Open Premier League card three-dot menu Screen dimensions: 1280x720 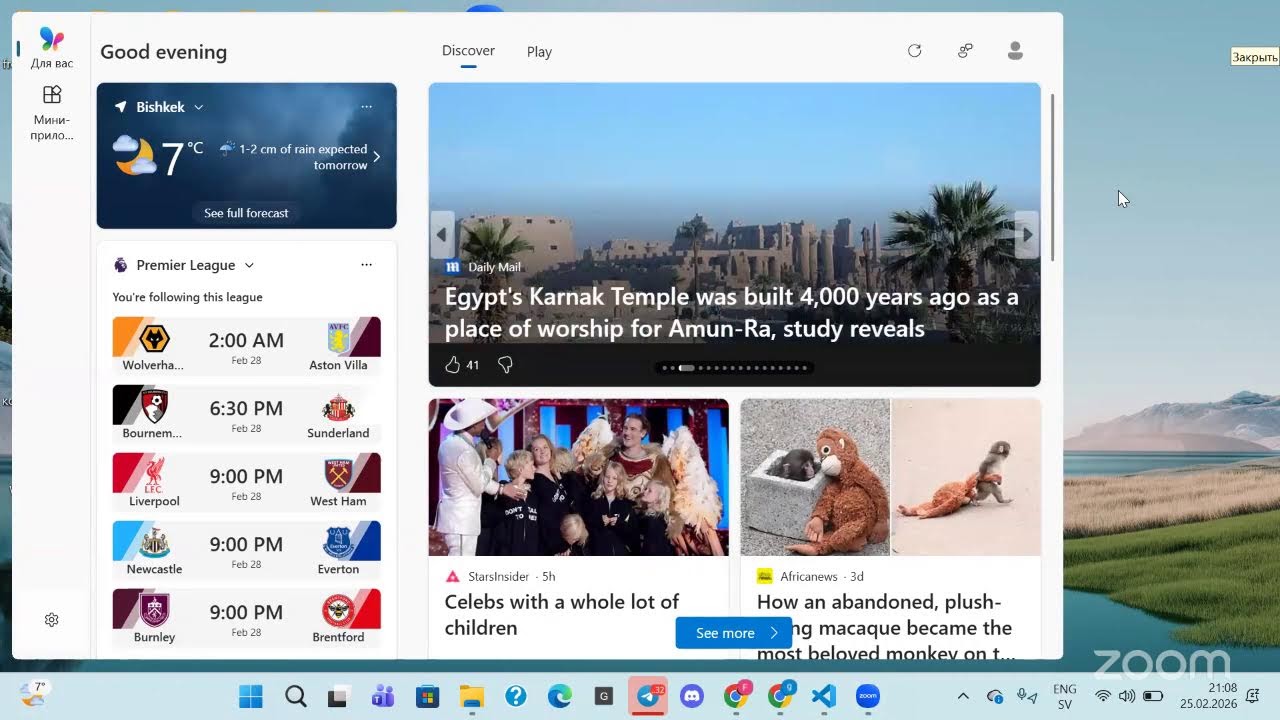(x=366, y=265)
